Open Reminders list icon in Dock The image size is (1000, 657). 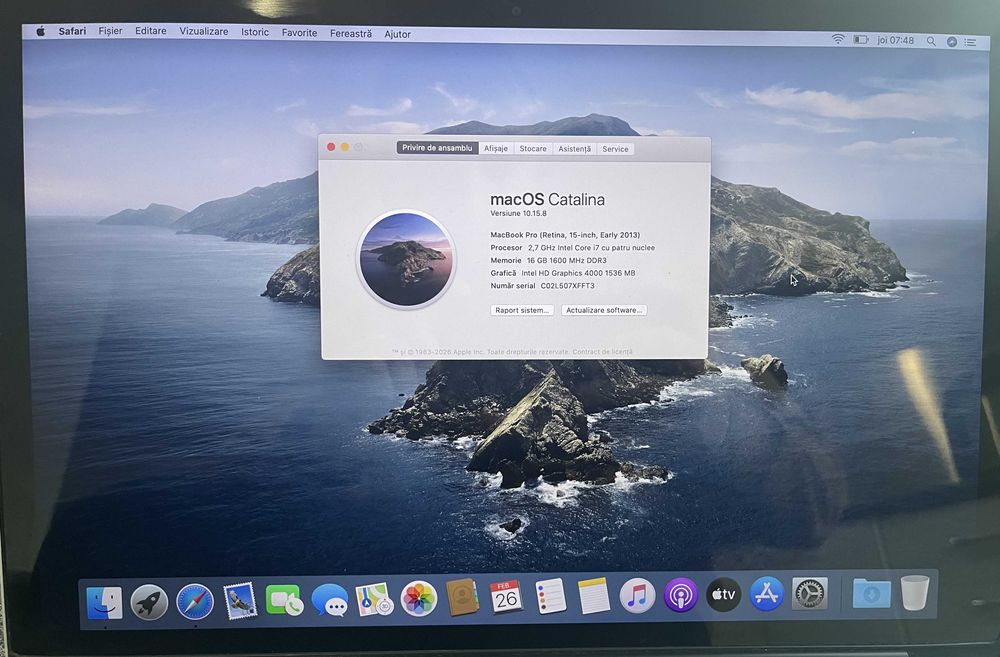(550, 596)
